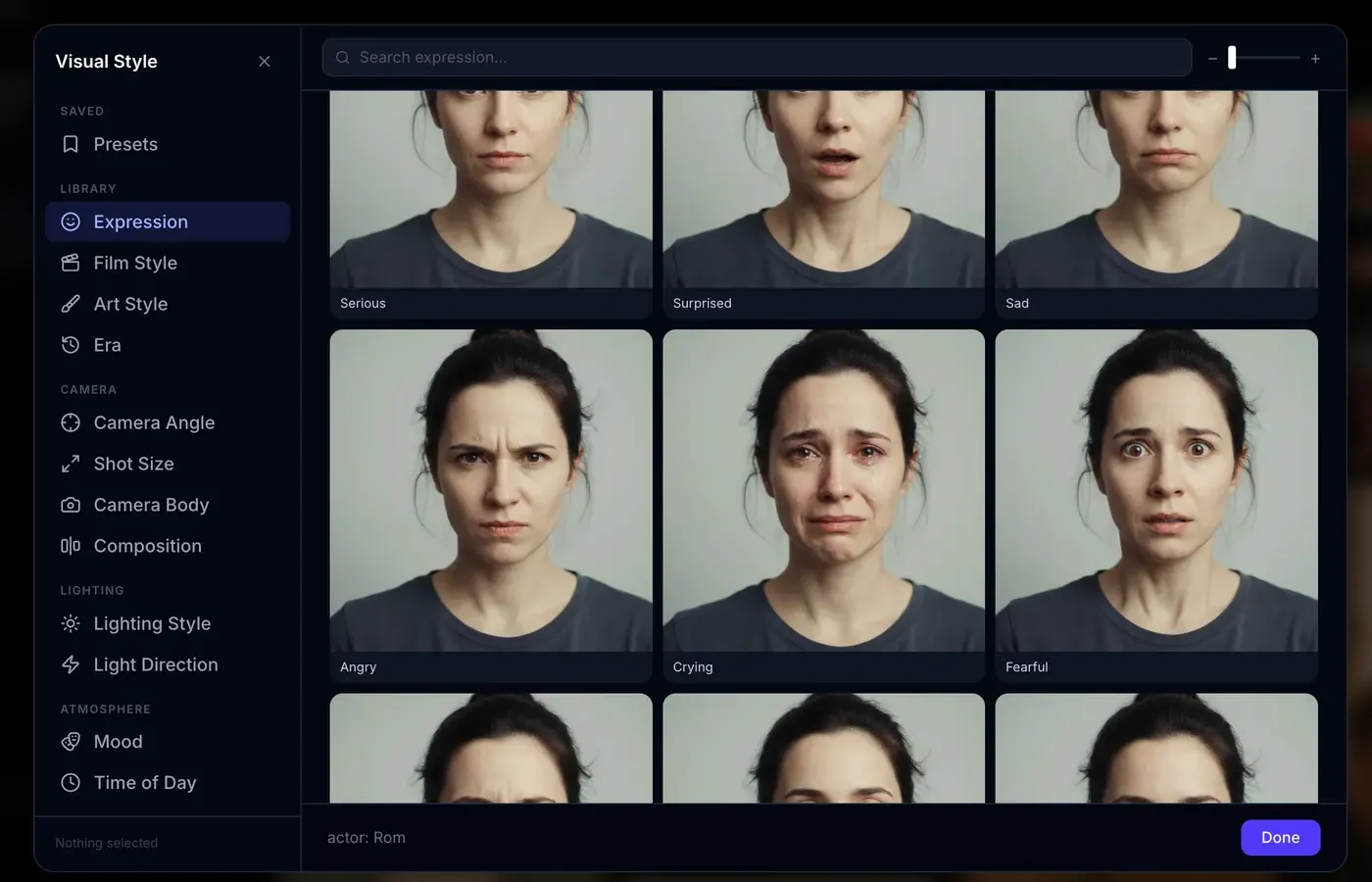
Task: Open Composition using the layout icon
Action: pyautogui.click(x=70, y=546)
